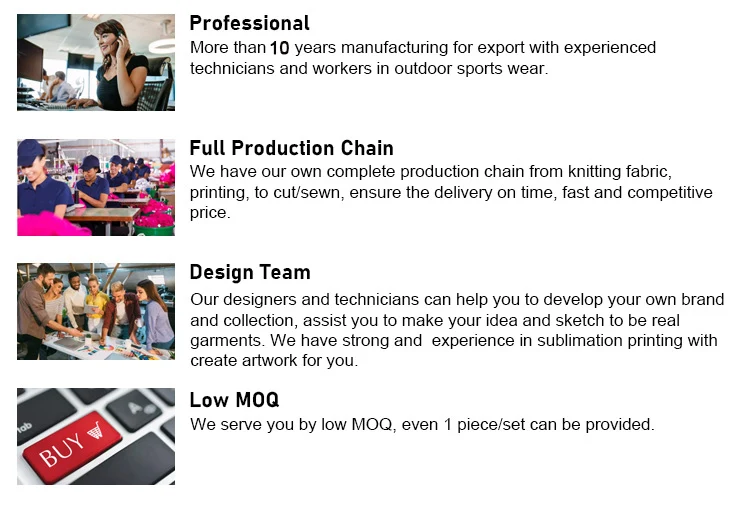Open the Design Team group photo
This screenshot has width=750, height=510.
[96, 311]
